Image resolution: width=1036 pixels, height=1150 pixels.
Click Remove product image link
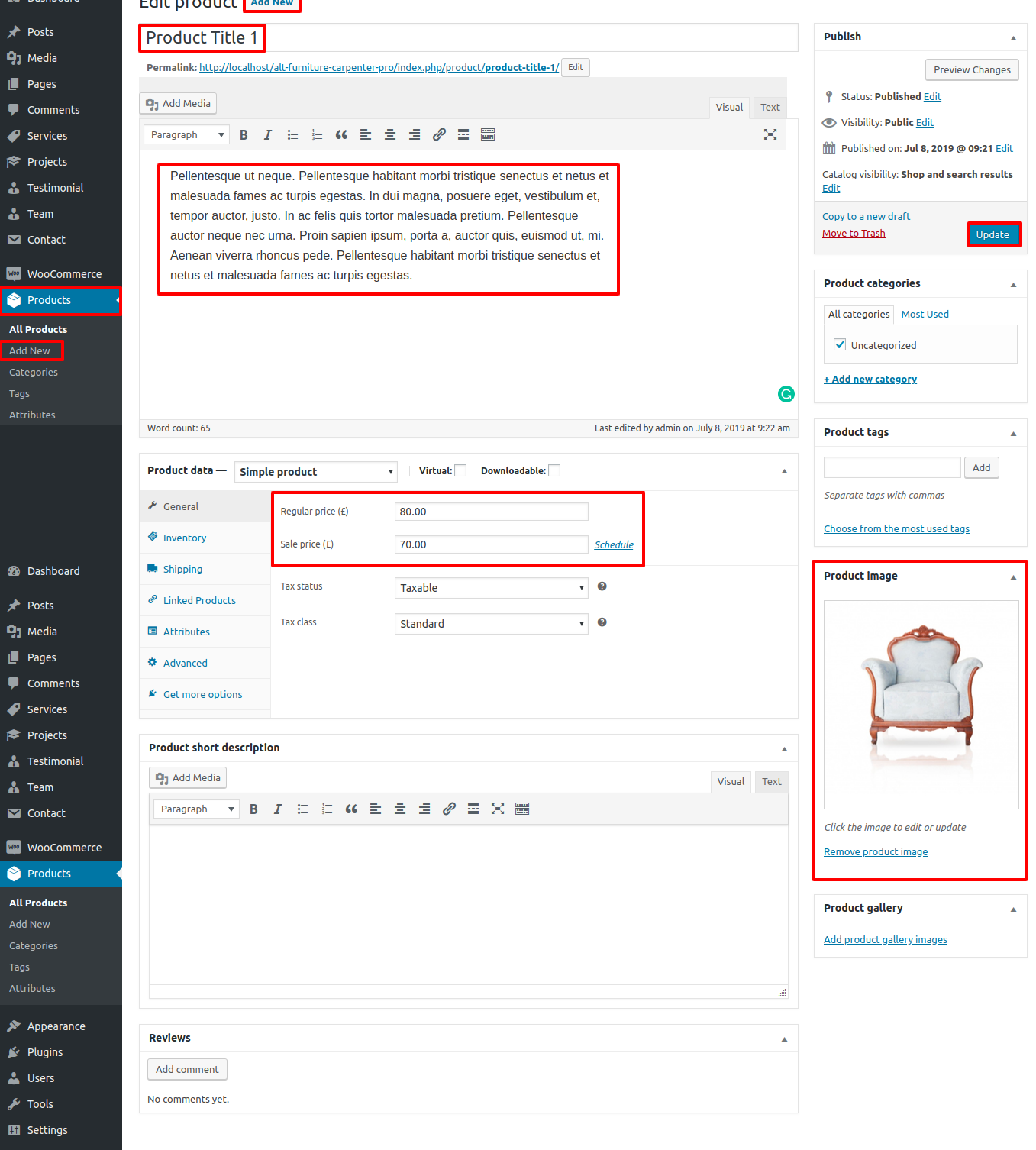pos(876,852)
